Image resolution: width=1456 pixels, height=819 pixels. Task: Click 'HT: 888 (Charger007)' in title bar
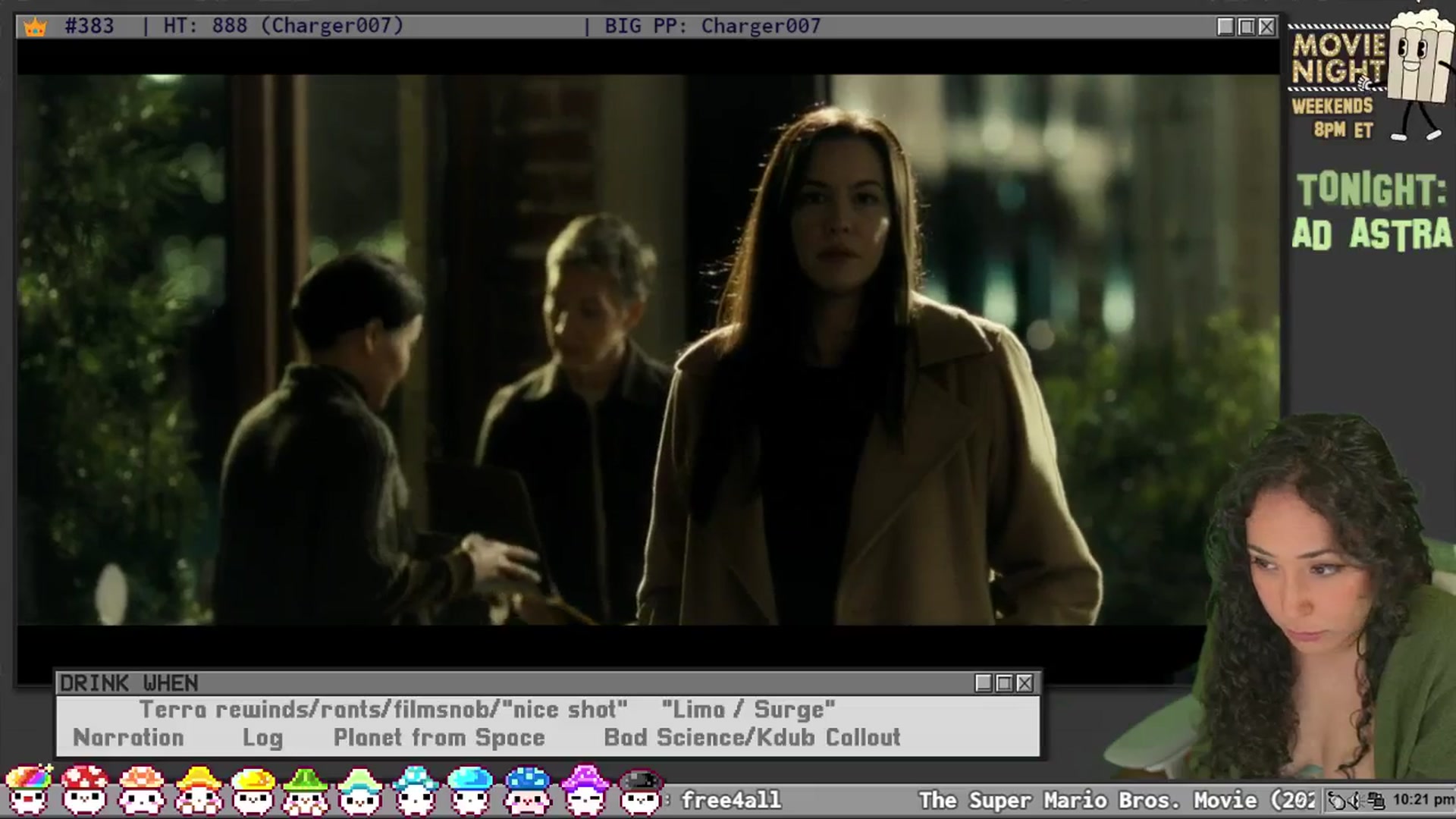284,26
